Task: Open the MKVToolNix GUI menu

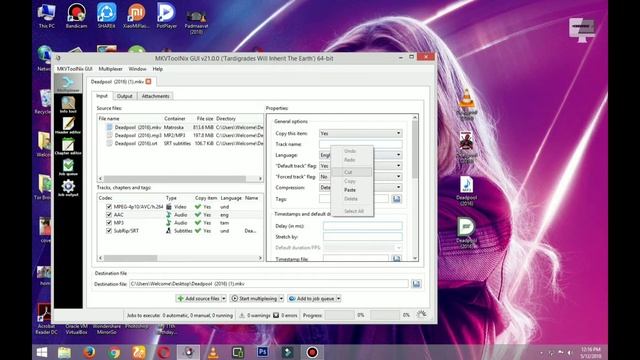Action: point(74,69)
